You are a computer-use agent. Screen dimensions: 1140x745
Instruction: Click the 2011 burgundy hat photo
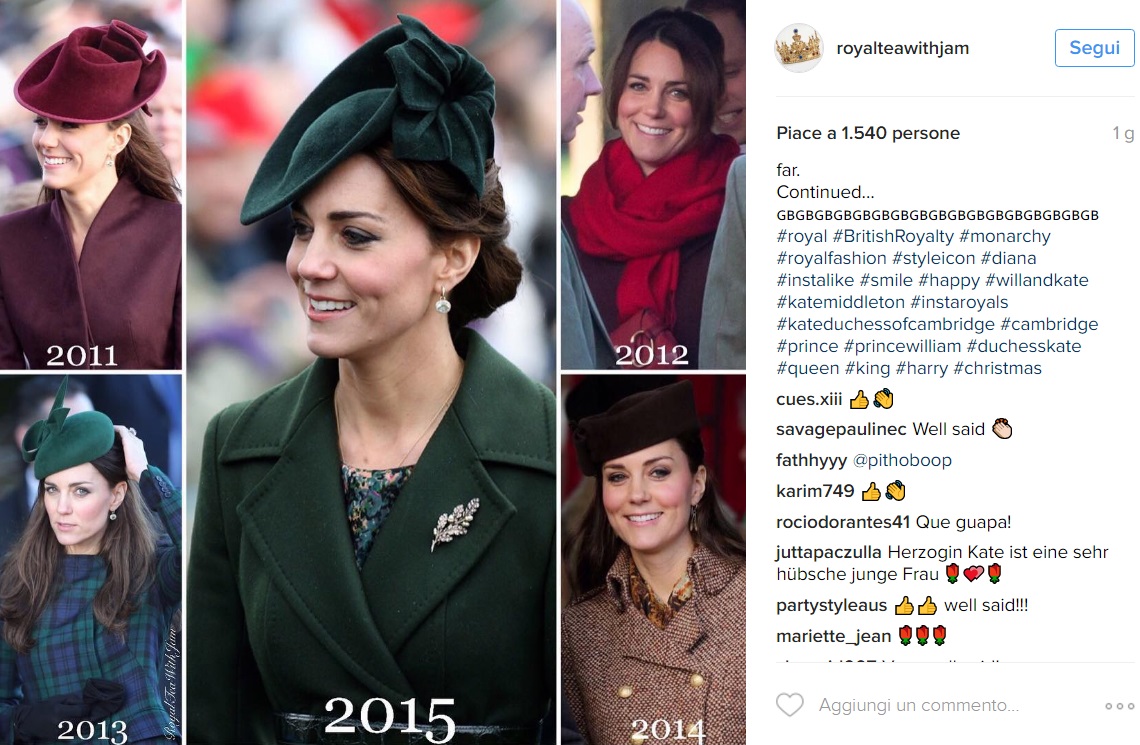[x=91, y=185]
